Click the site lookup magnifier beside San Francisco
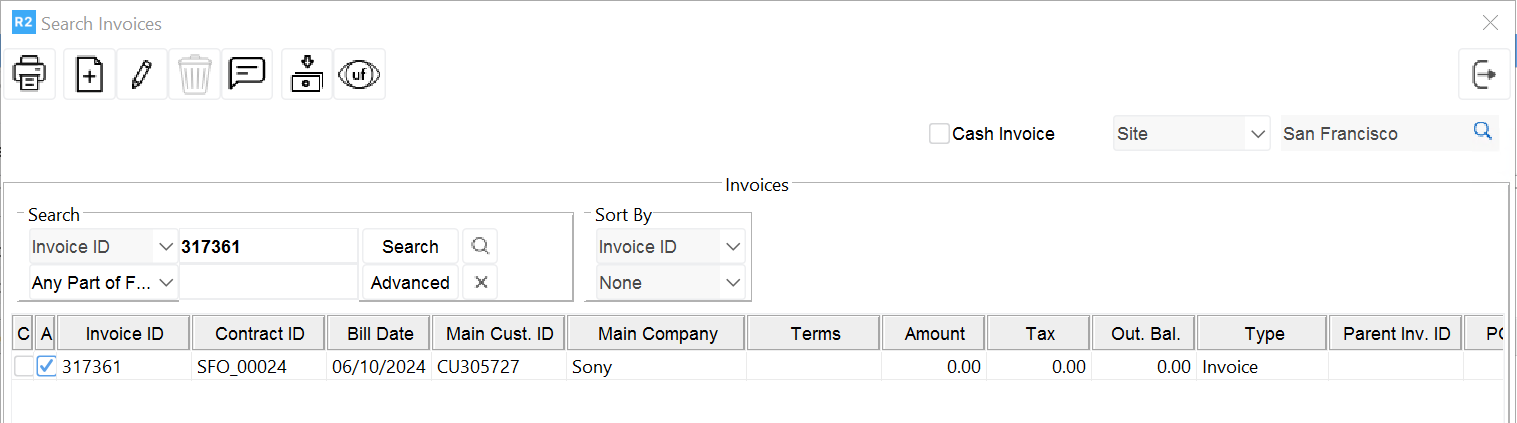This screenshot has width=1517, height=423. [x=1482, y=132]
